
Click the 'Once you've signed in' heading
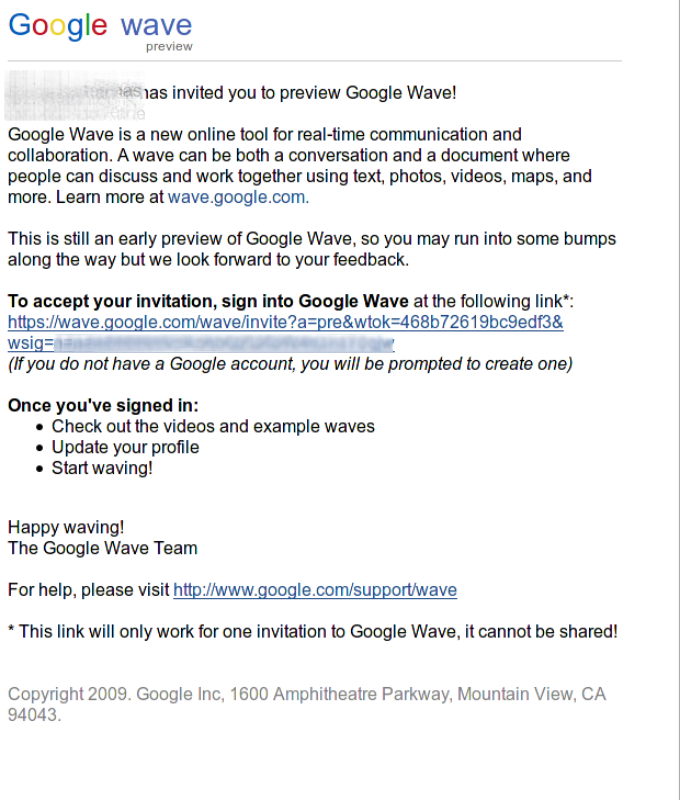(103, 406)
